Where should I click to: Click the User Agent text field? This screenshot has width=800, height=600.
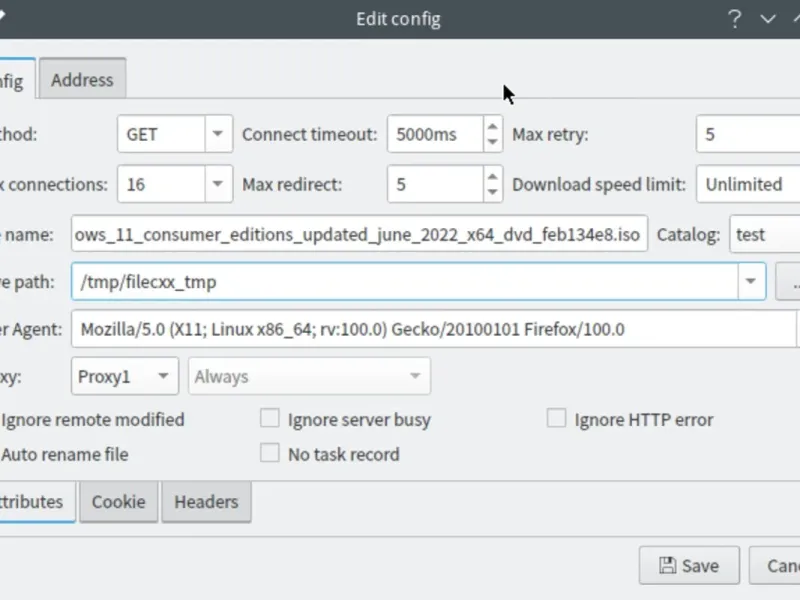pos(430,329)
